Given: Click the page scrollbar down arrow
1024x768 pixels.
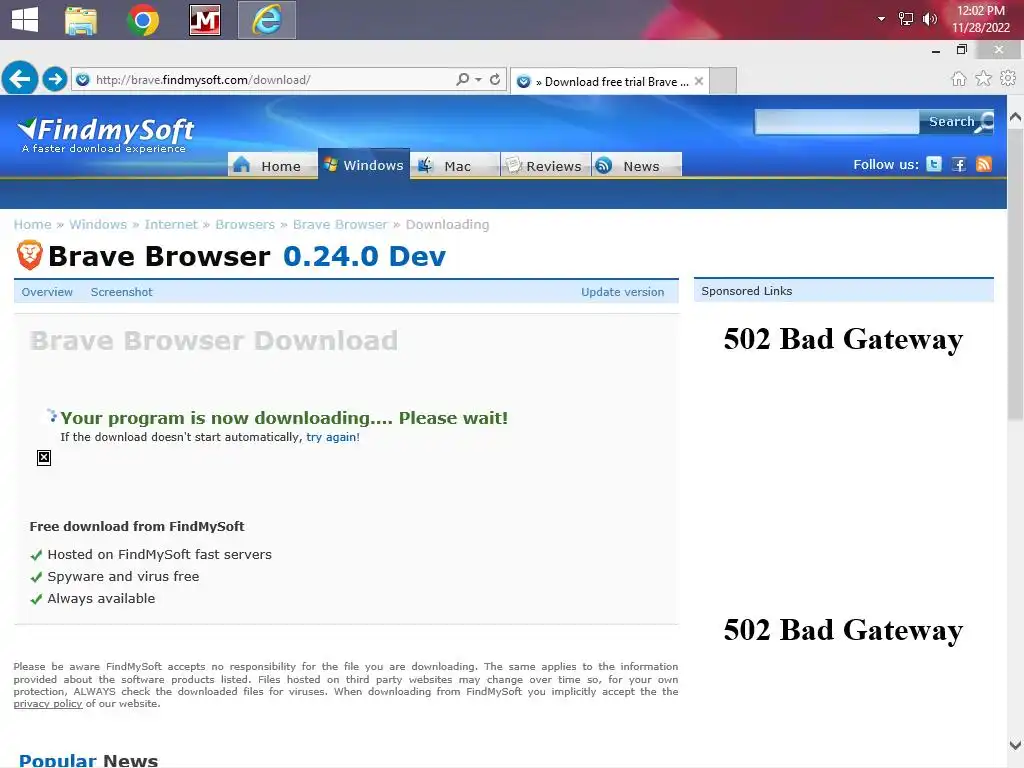Looking at the screenshot, I should click(x=1015, y=745).
